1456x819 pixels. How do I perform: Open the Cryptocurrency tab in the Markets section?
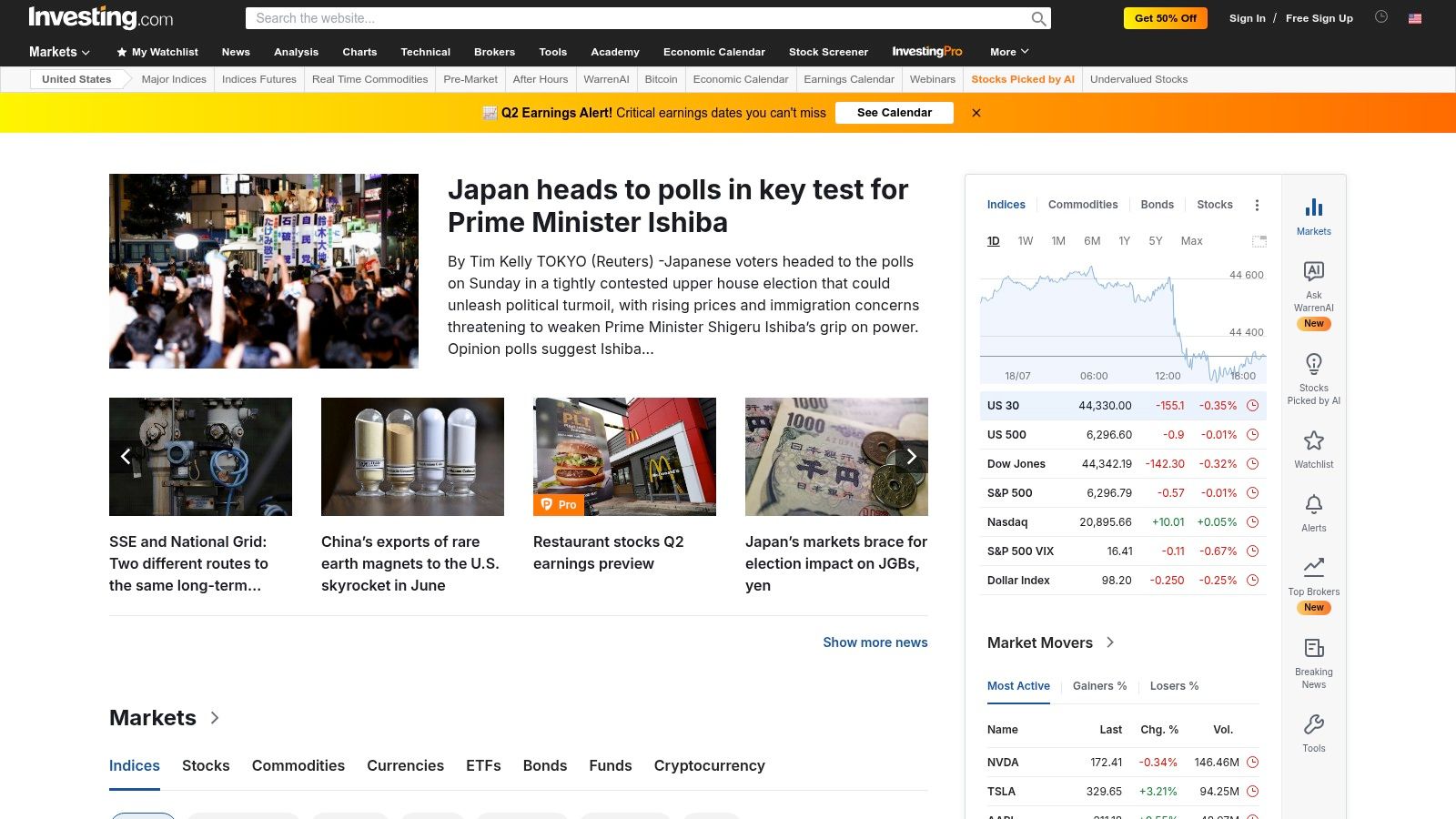[x=709, y=766]
